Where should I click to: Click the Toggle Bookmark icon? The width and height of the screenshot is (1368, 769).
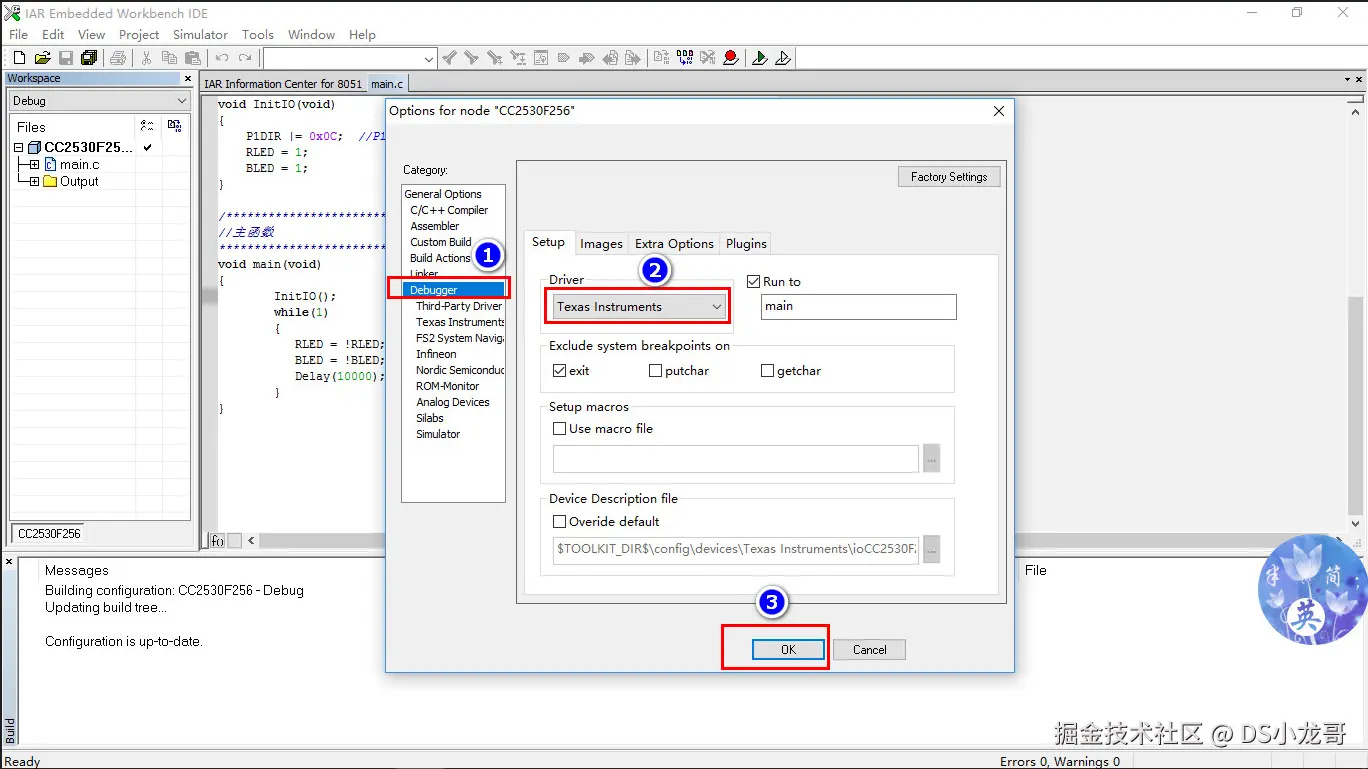pos(564,58)
